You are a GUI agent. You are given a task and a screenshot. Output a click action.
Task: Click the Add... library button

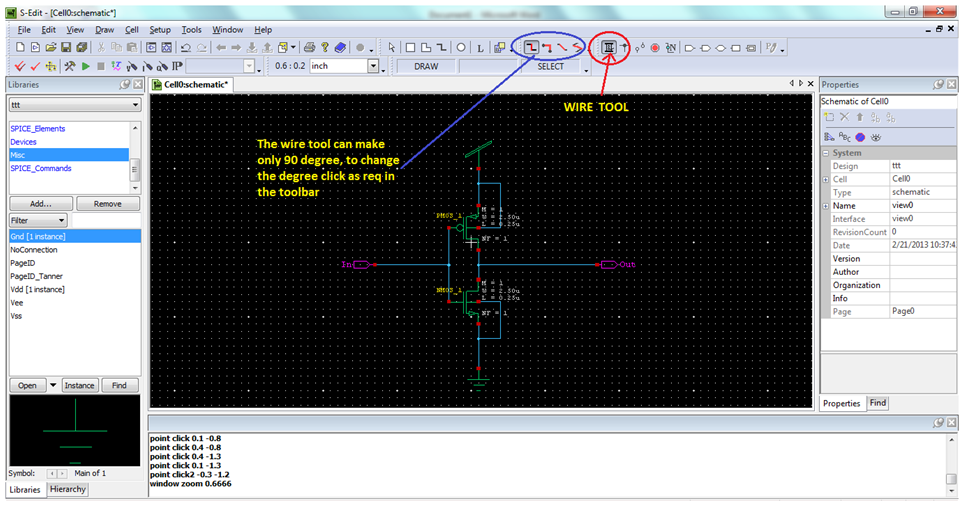point(41,204)
